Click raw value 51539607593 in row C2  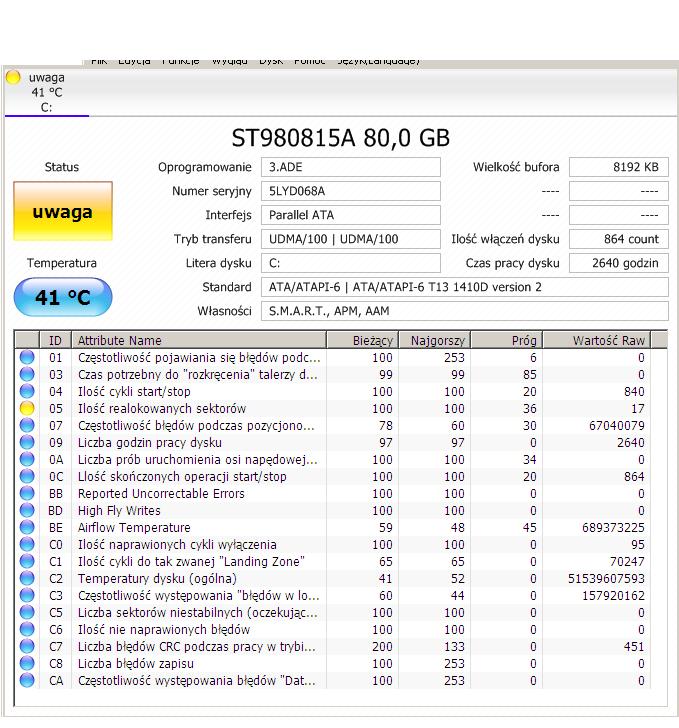(606, 578)
